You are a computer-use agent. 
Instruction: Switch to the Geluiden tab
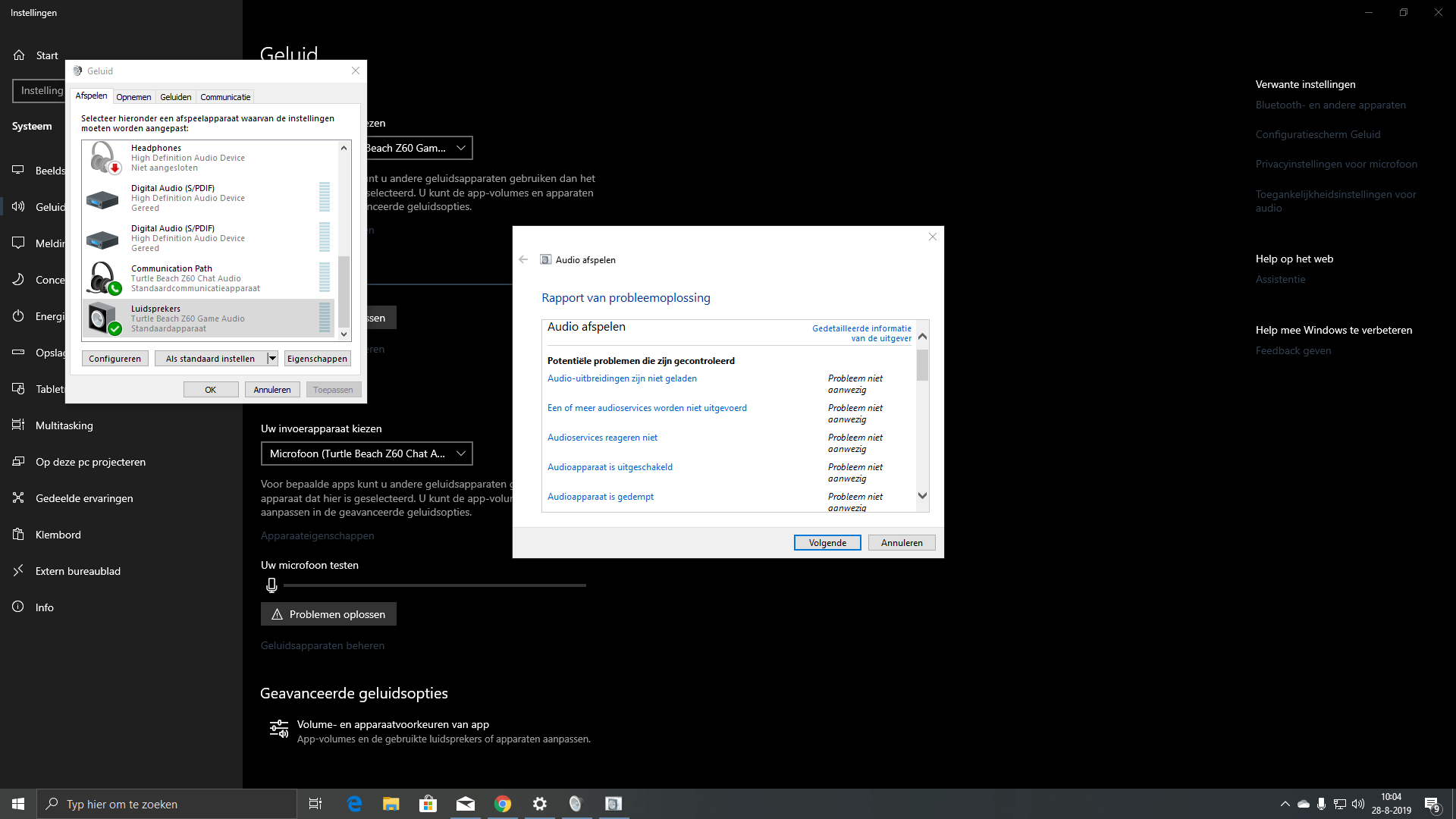pyautogui.click(x=175, y=97)
